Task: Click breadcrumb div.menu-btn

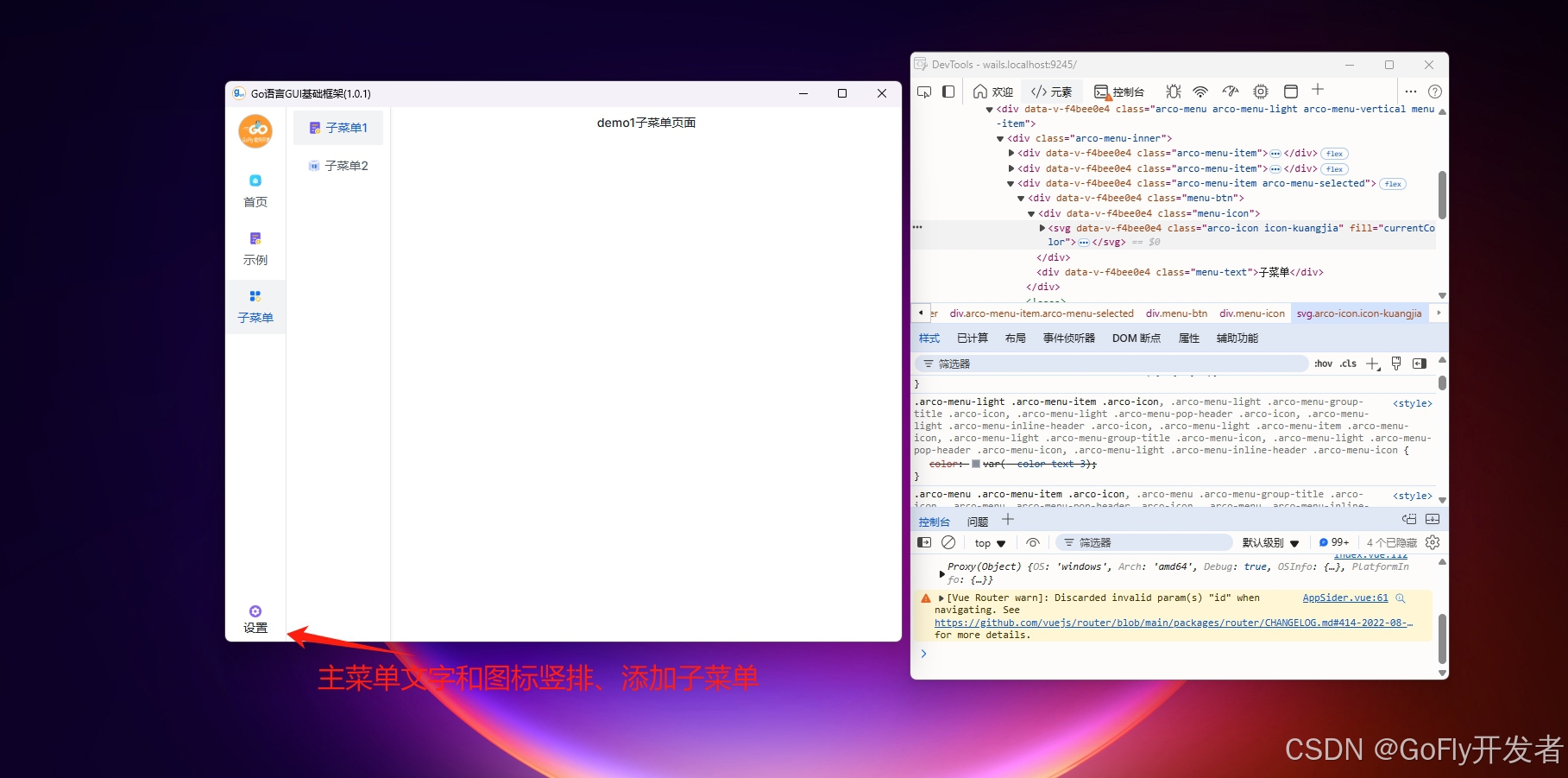Action: click(x=1176, y=313)
